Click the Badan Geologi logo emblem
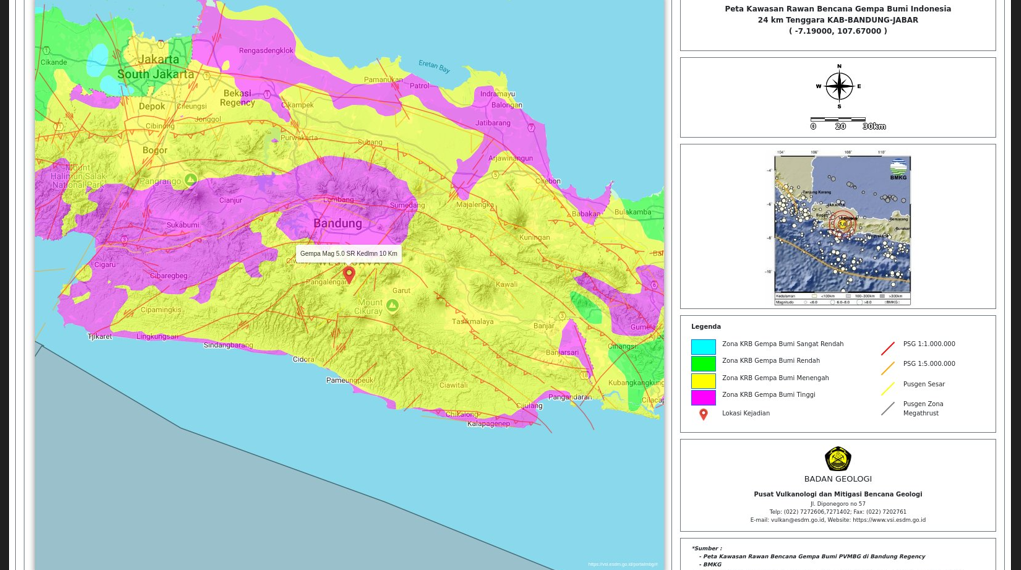 coord(838,459)
